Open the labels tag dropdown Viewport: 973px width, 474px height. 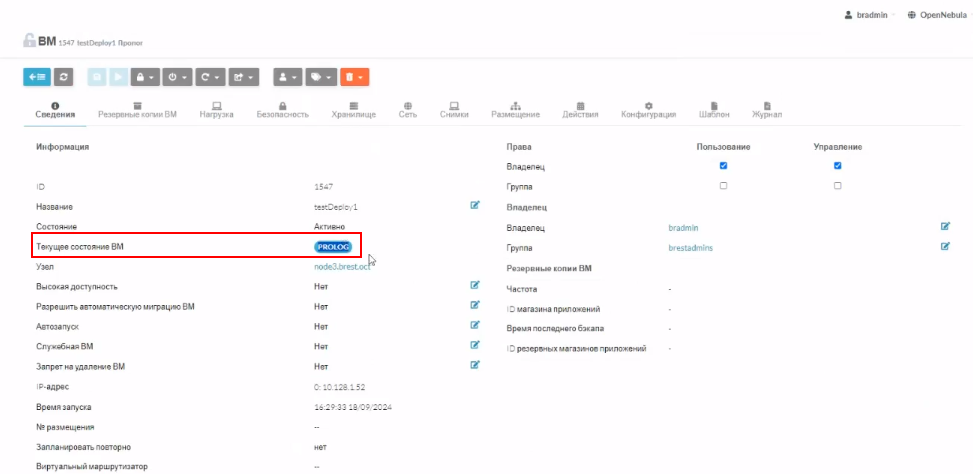[x=319, y=76]
